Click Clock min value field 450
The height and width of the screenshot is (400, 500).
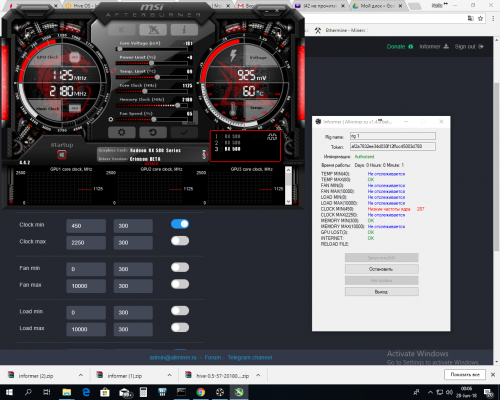coord(86,226)
